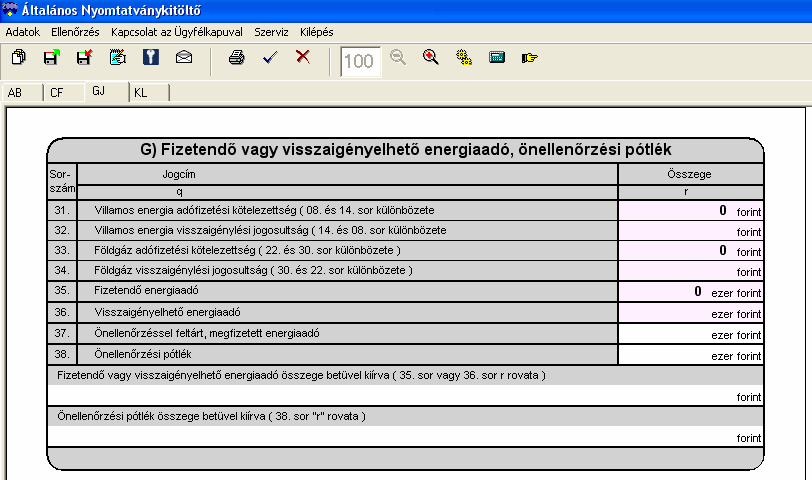Click 'Fizetendő energiaadó' row label
The image size is (812, 480).
(x=146, y=290)
